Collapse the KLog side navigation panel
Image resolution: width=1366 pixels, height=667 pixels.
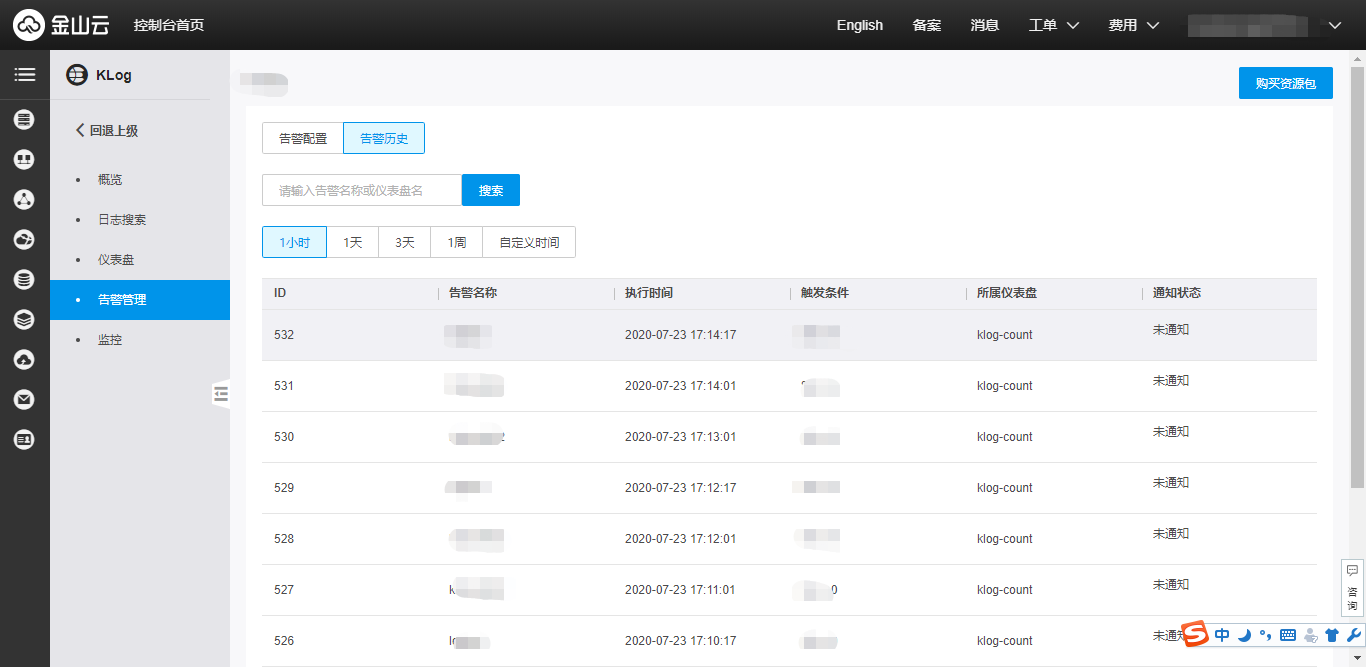(x=221, y=395)
